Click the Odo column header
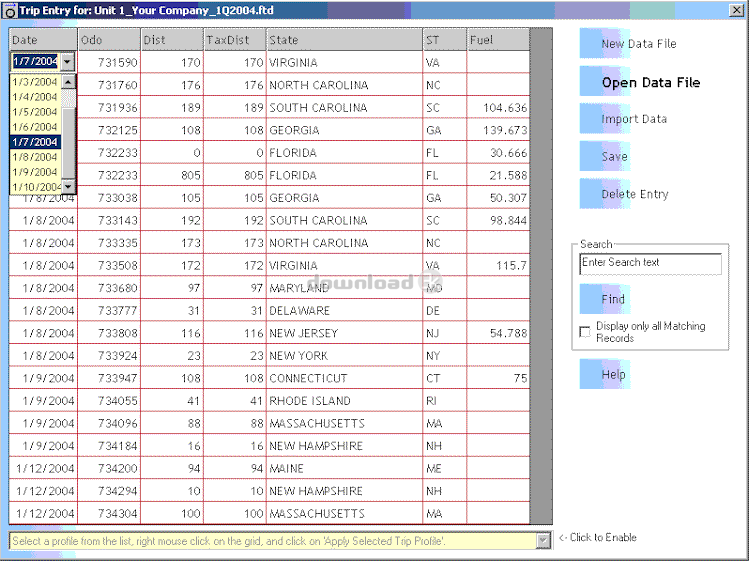Viewport: 750px width, 562px height. point(109,40)
